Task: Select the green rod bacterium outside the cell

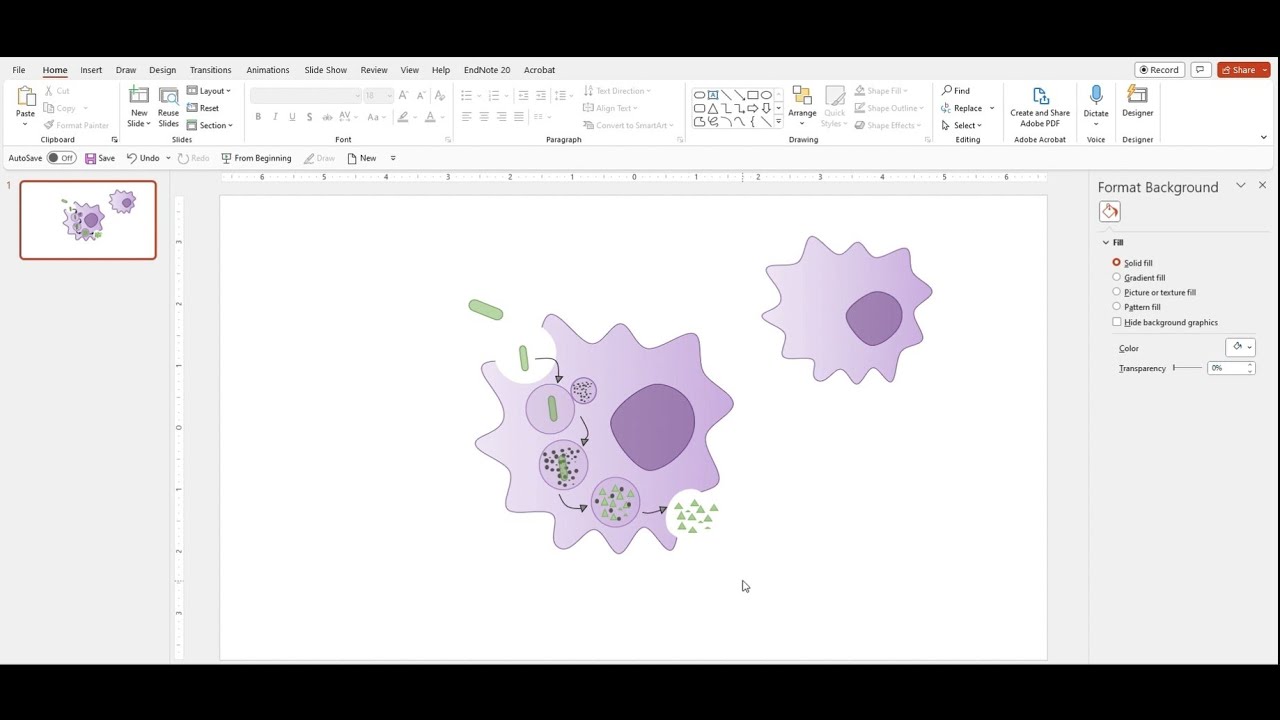Action: [x=486, y=310]
